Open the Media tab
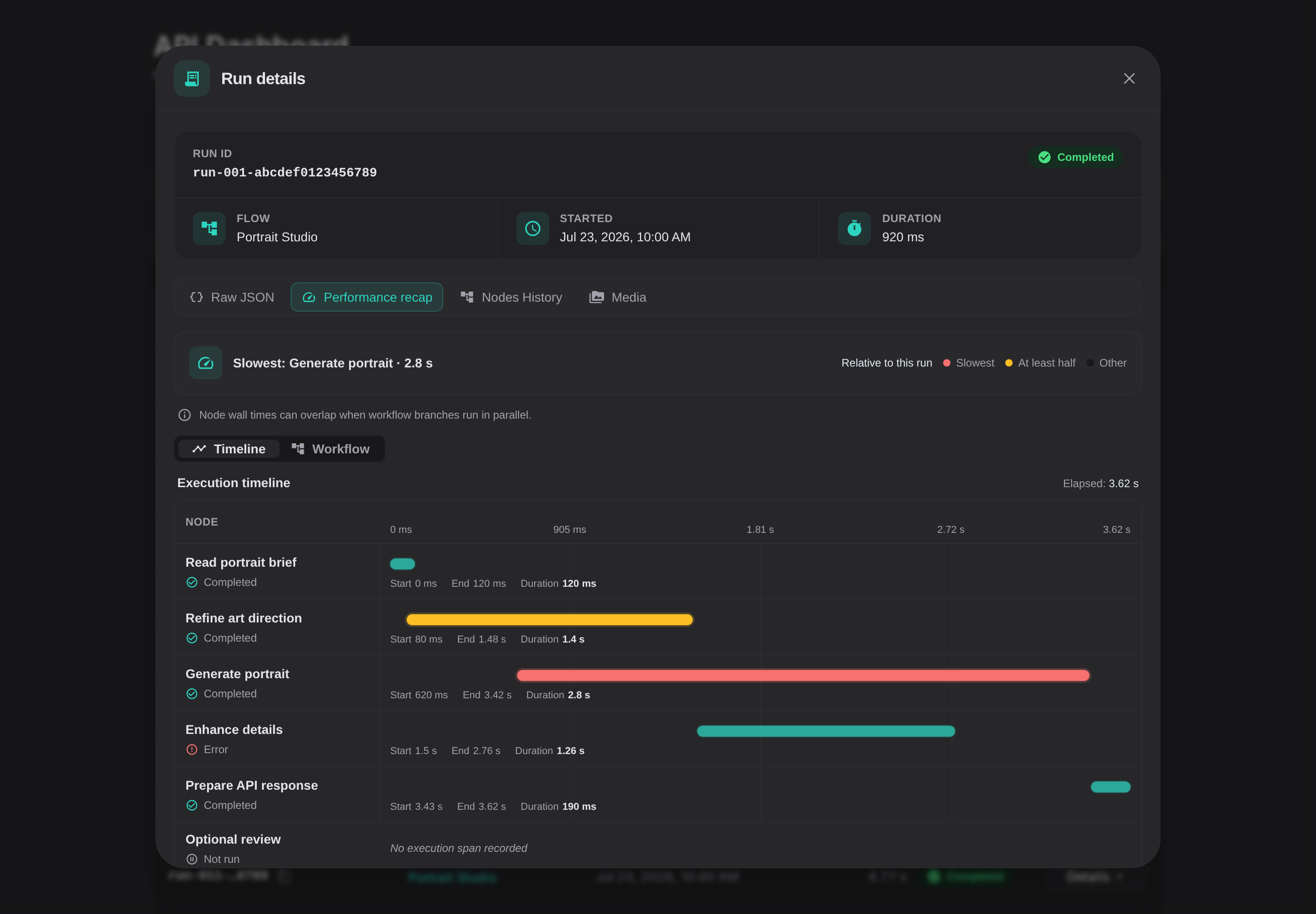Viewport: 1316px width, 914px height. 618,297
